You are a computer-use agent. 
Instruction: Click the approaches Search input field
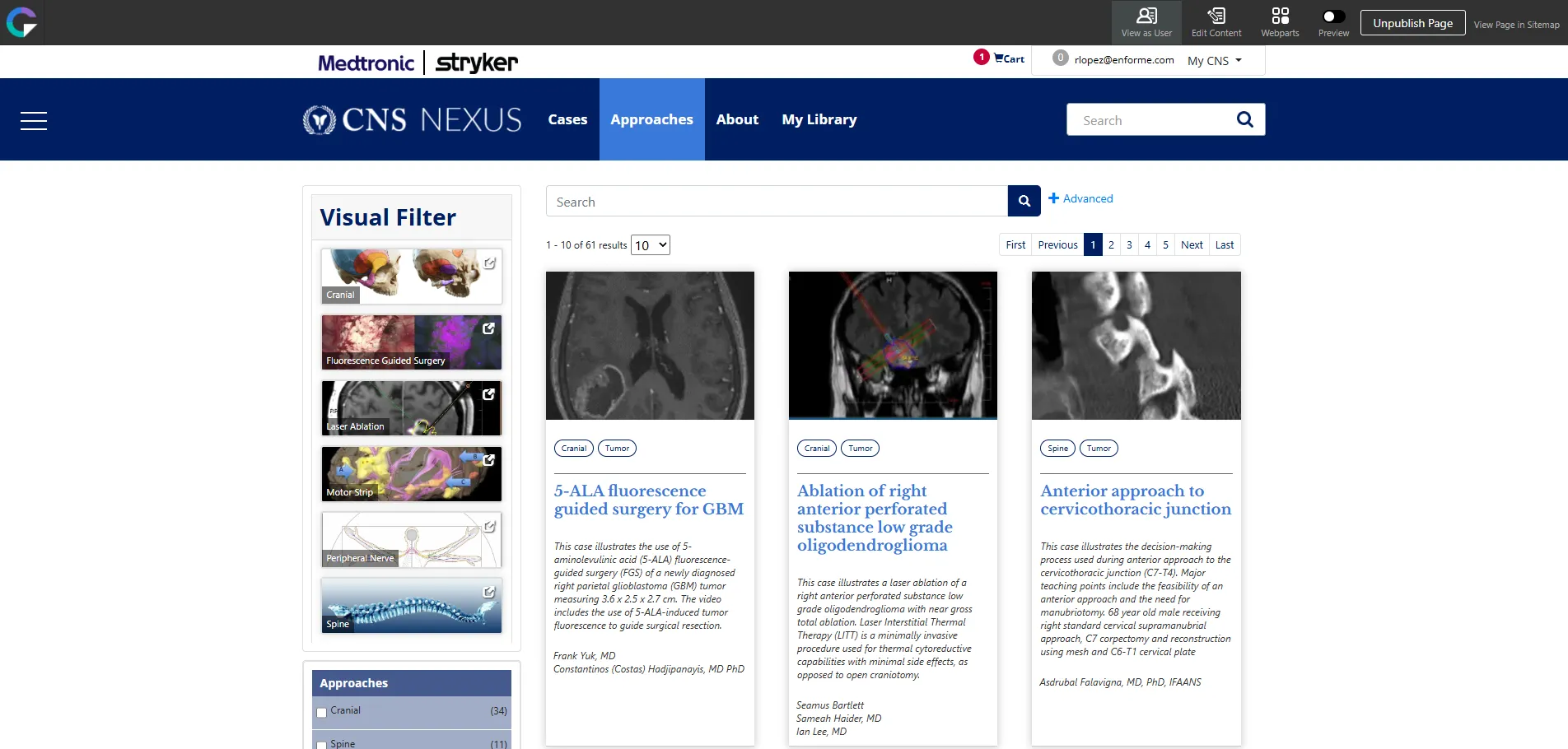777,202
